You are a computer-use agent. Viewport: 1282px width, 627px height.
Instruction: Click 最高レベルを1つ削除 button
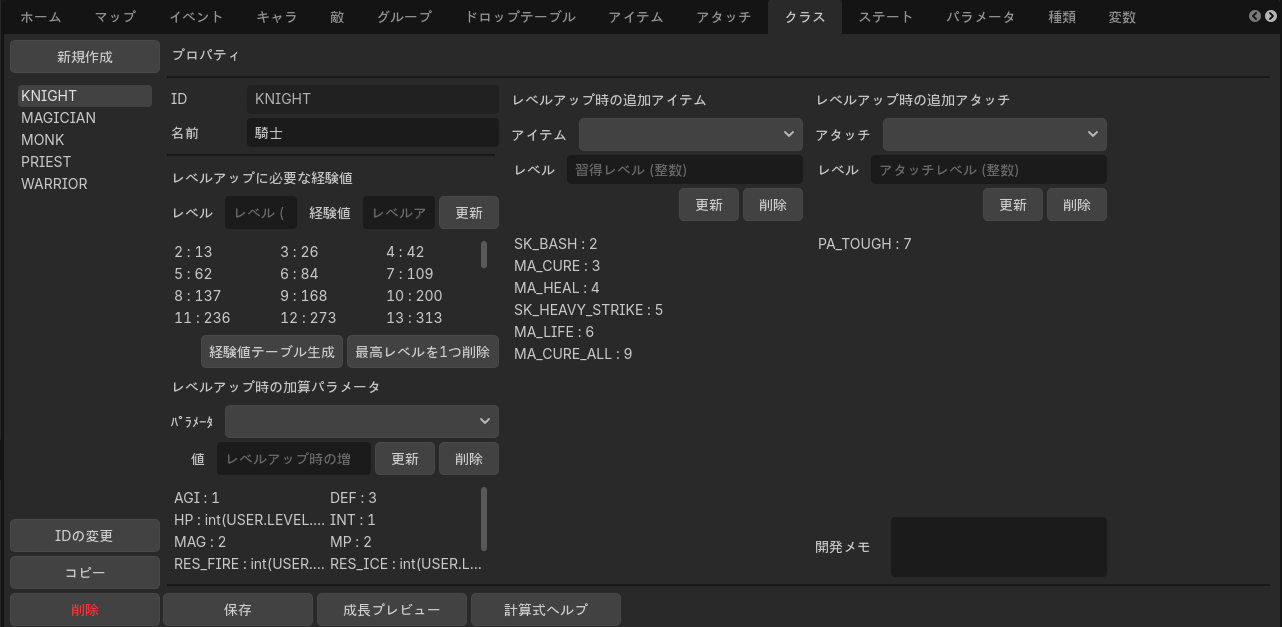click(x=423, y=352)
